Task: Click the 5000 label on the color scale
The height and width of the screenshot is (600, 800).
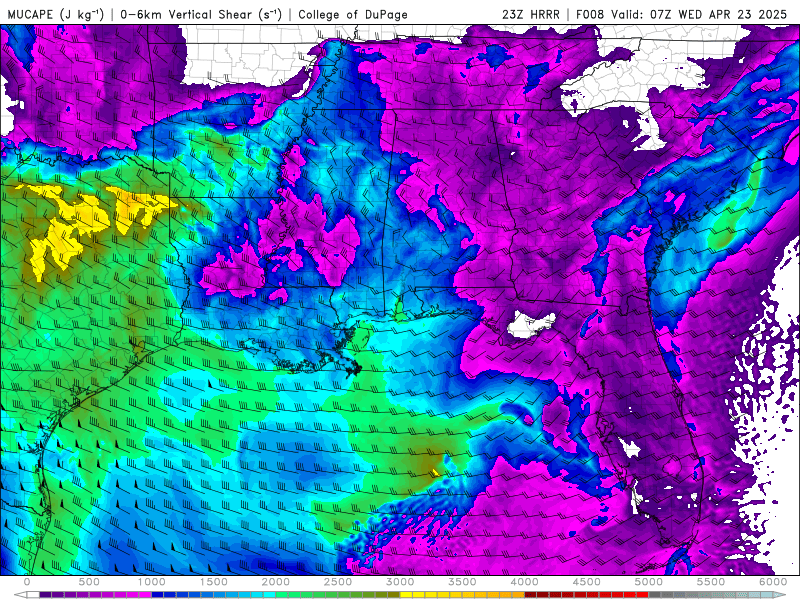Action: coord(649,582)
